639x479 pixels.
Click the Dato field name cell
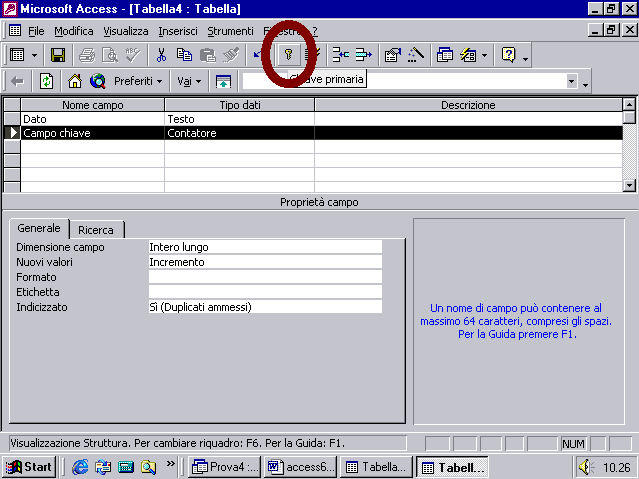click(x=93, y=119)
